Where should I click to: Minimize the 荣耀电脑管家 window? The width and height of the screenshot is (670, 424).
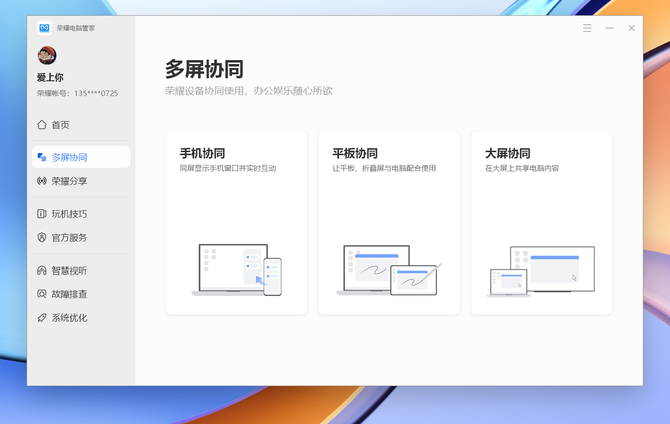tap(609, 28)
